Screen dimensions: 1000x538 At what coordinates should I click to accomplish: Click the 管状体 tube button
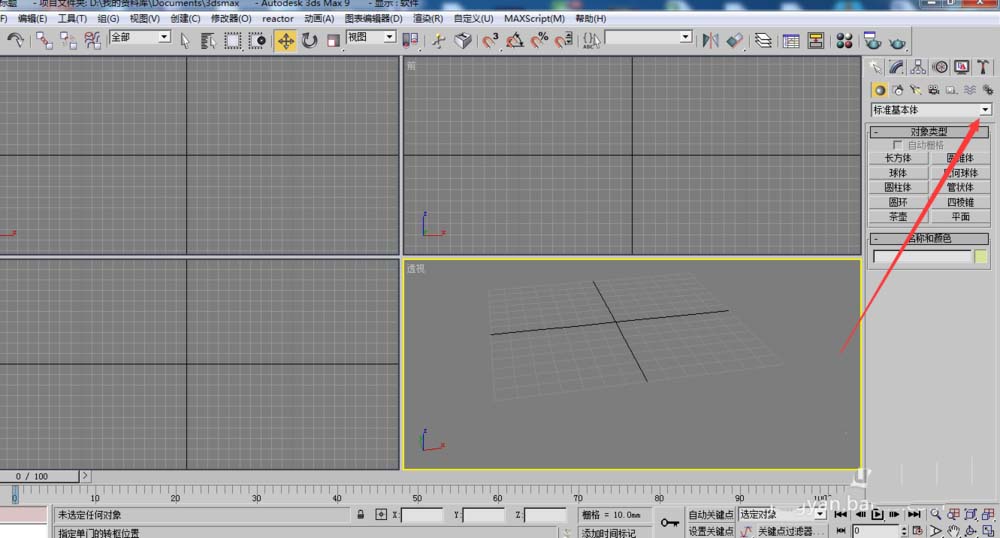(960, 187)
